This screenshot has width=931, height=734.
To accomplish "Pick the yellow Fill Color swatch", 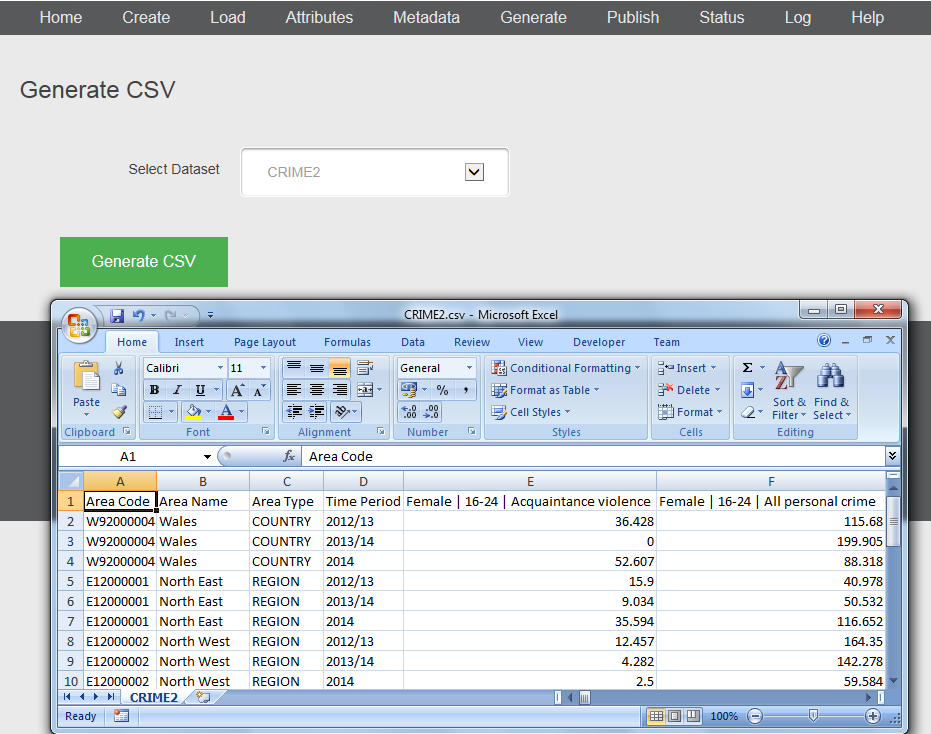I will [x=194, y=412].
